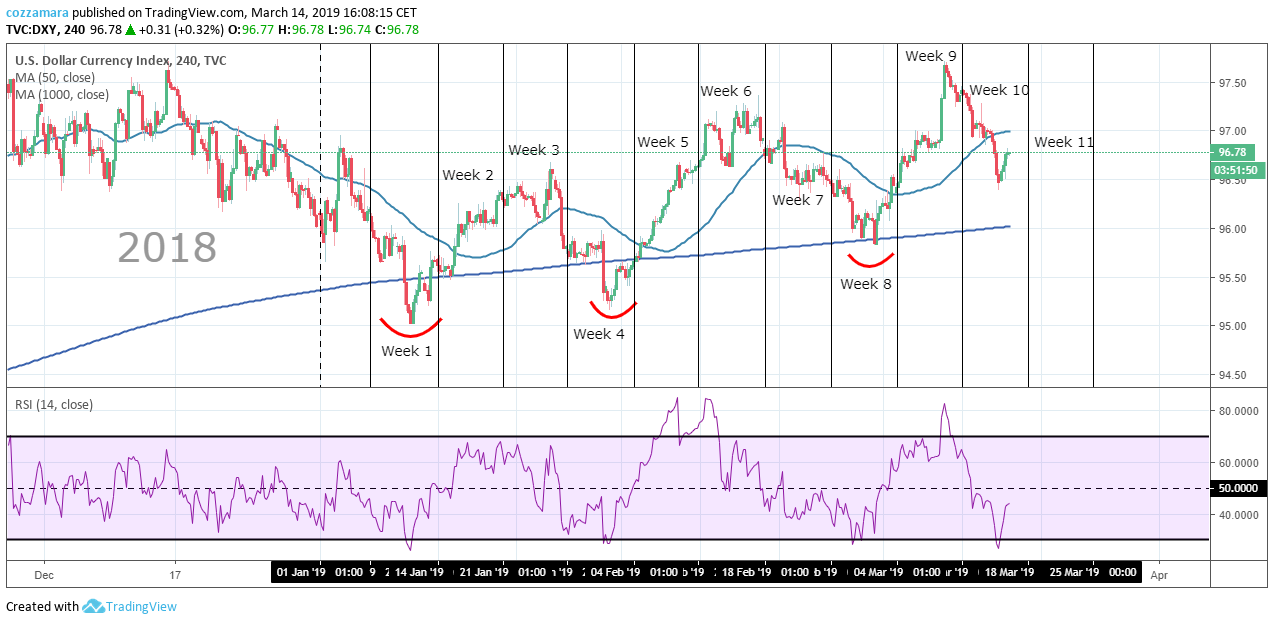This screenshot has height=624, width=1274.
Task: Click the 18 Mar '19 date marker
Action: [1011, 572]
